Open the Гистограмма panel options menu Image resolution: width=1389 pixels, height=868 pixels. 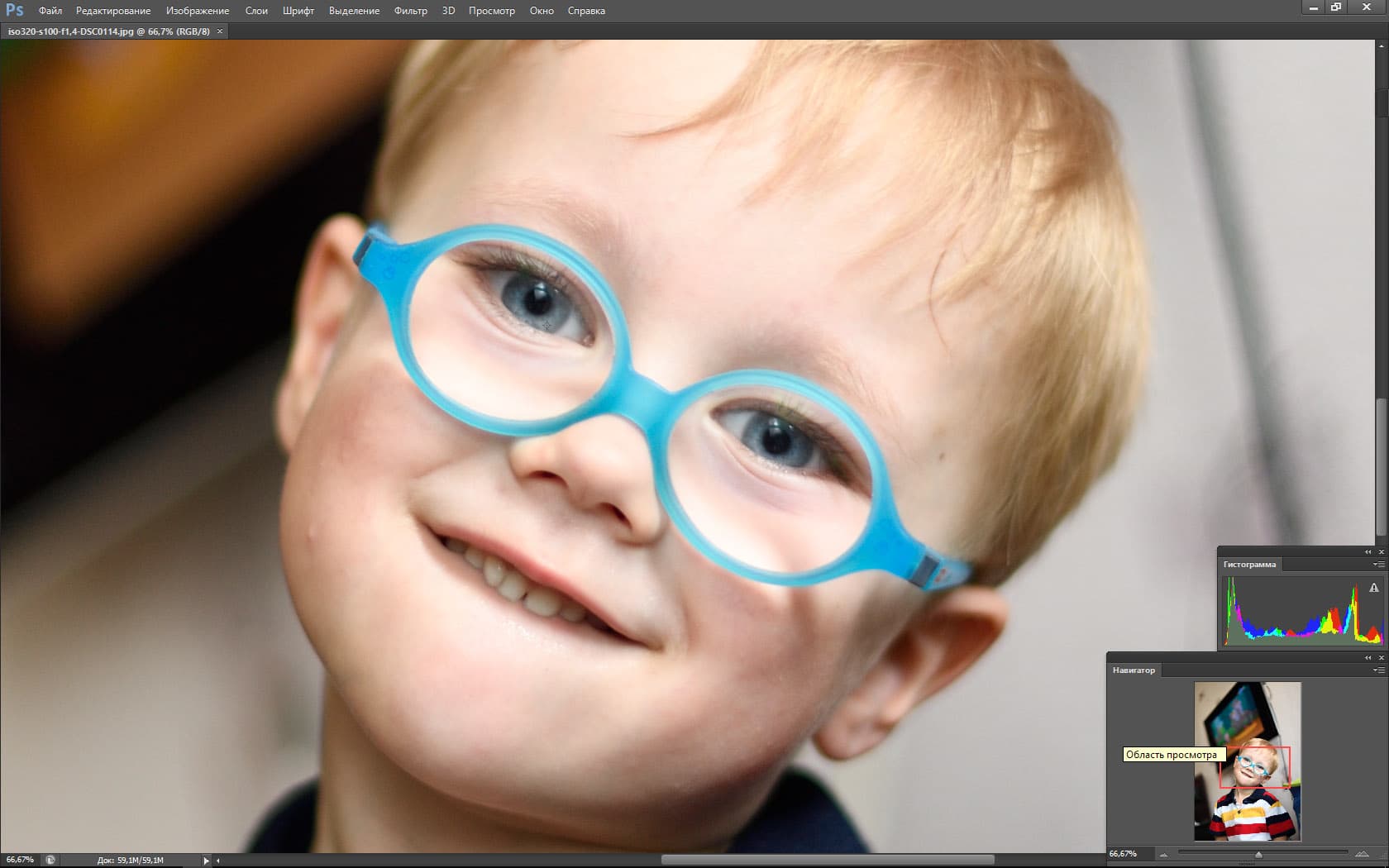coord(1378,565)
